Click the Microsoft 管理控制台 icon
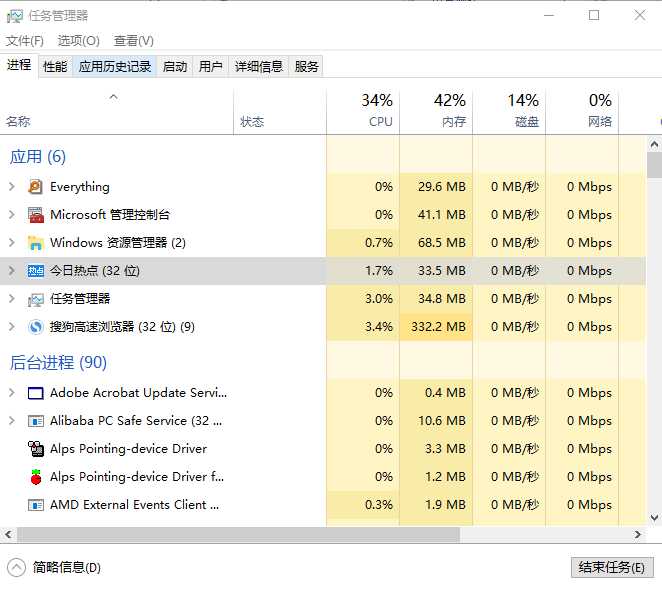Screen dimensions: 662x592 pyautogui.click(x=35, y=215)
